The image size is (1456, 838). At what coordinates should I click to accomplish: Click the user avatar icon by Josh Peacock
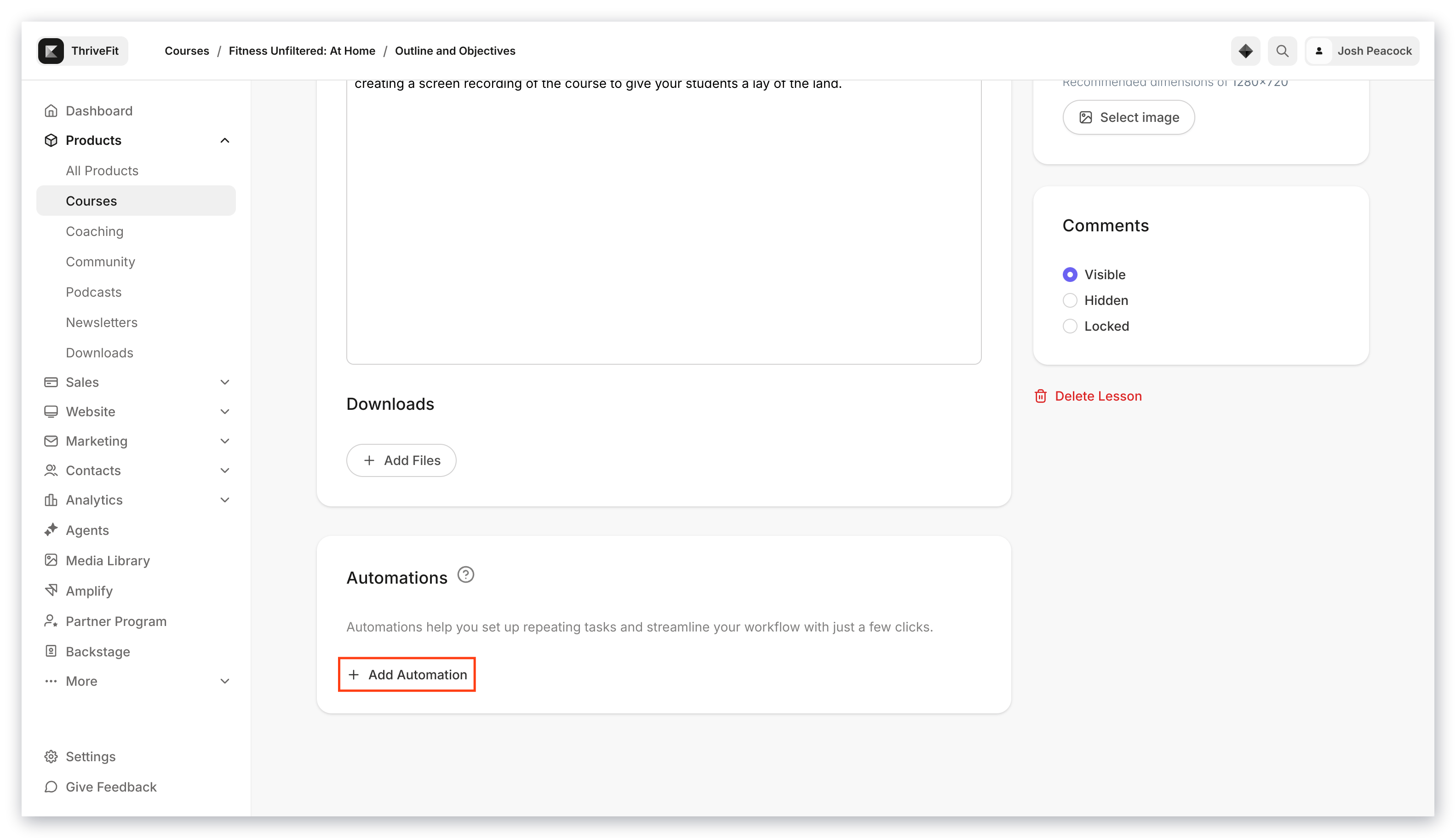1319,51
